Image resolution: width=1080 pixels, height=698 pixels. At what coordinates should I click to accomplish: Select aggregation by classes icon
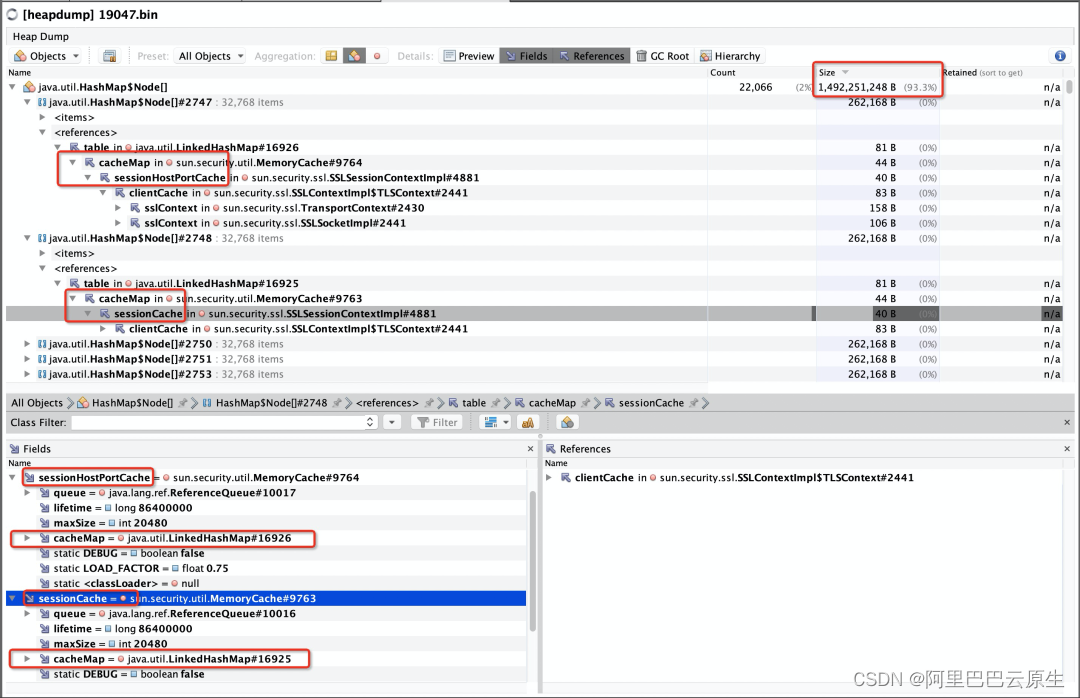click(x=354, y=56)
